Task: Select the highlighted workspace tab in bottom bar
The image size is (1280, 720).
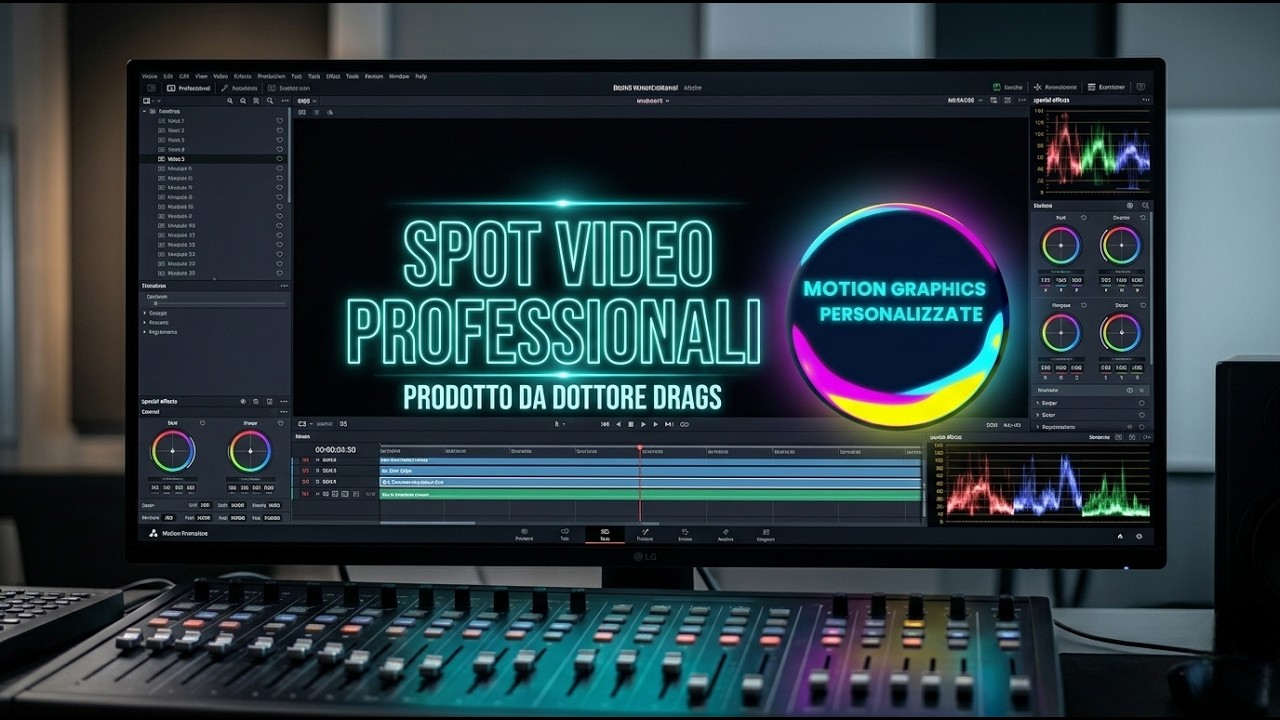Action: point(605,534)
